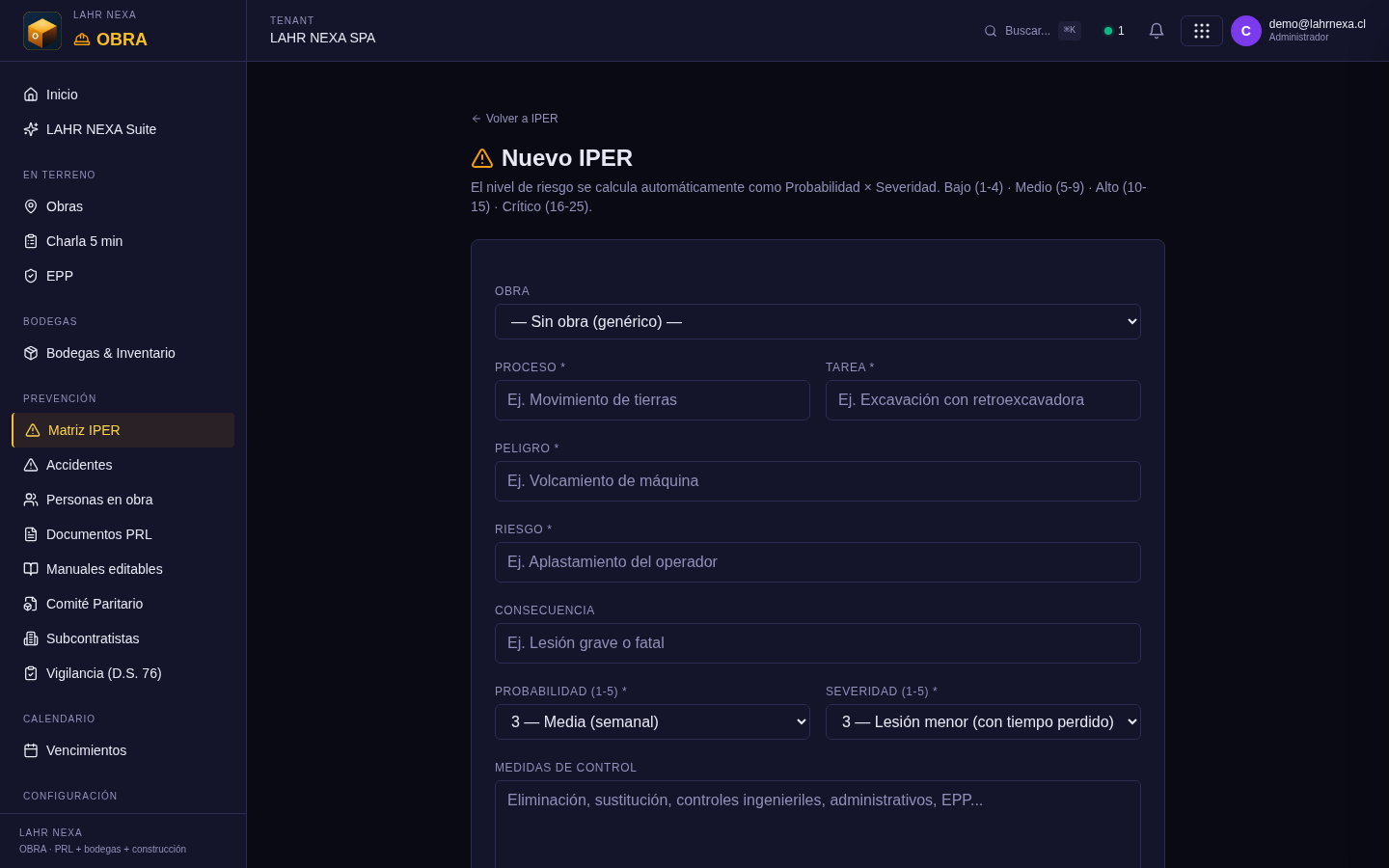Open Bodegas & Inventario section
This screenshot has height=868, width=1389.
tap(123, 353)
